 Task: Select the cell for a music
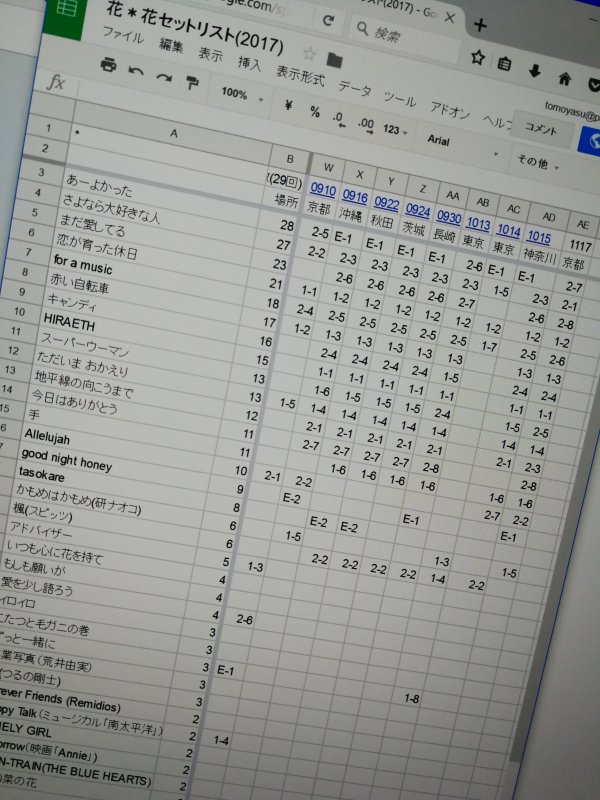point(82,264)
